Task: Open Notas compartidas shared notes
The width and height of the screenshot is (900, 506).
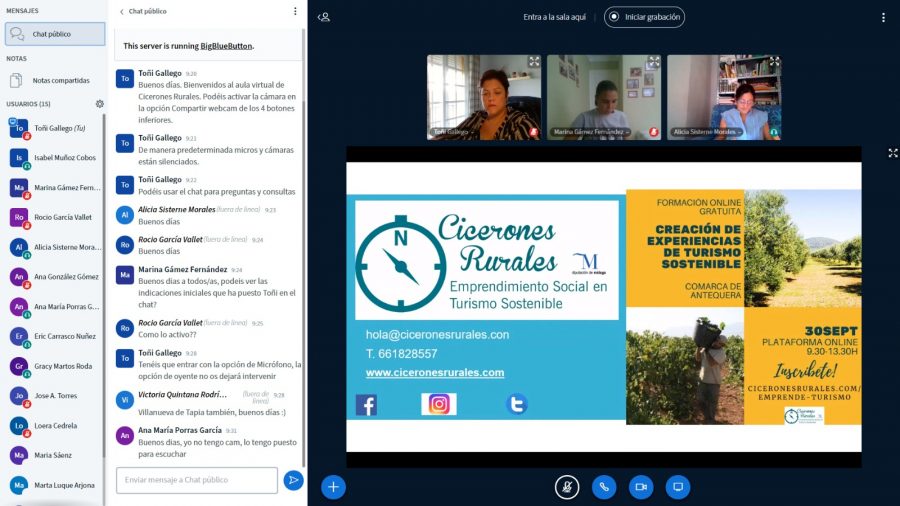Action: pos(55,80)
